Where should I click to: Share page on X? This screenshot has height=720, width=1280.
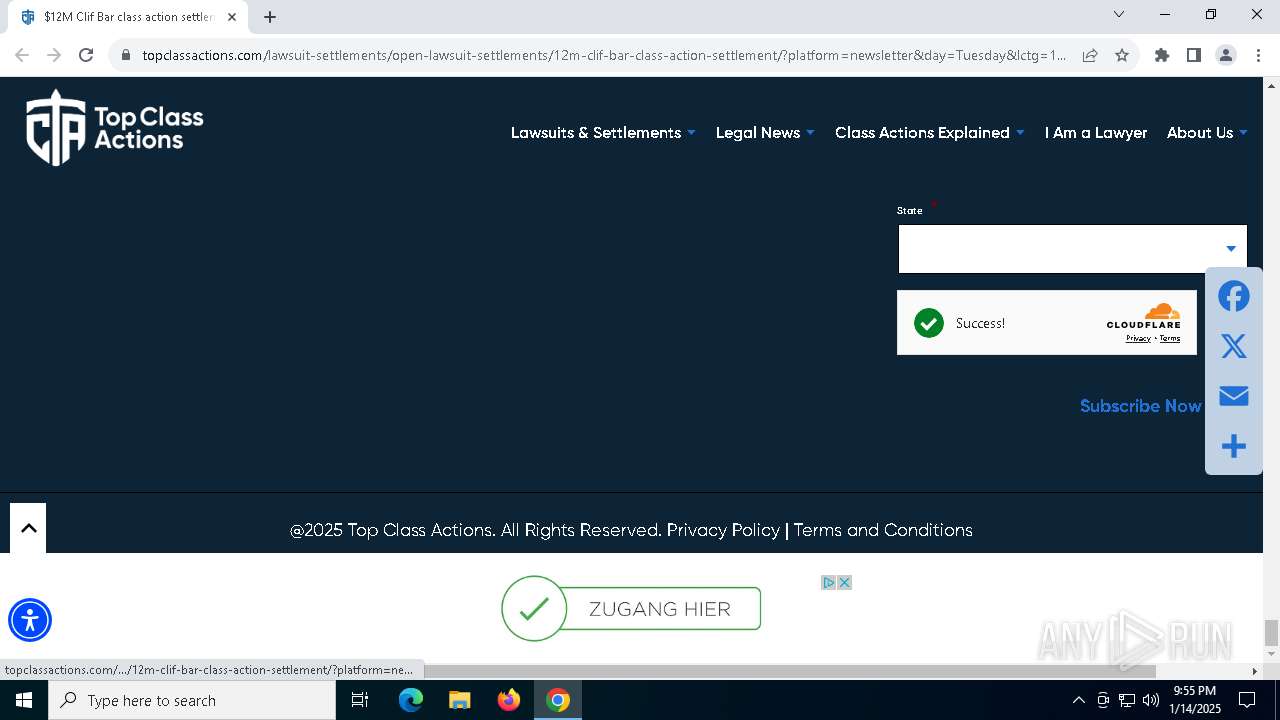(1234, 346)
